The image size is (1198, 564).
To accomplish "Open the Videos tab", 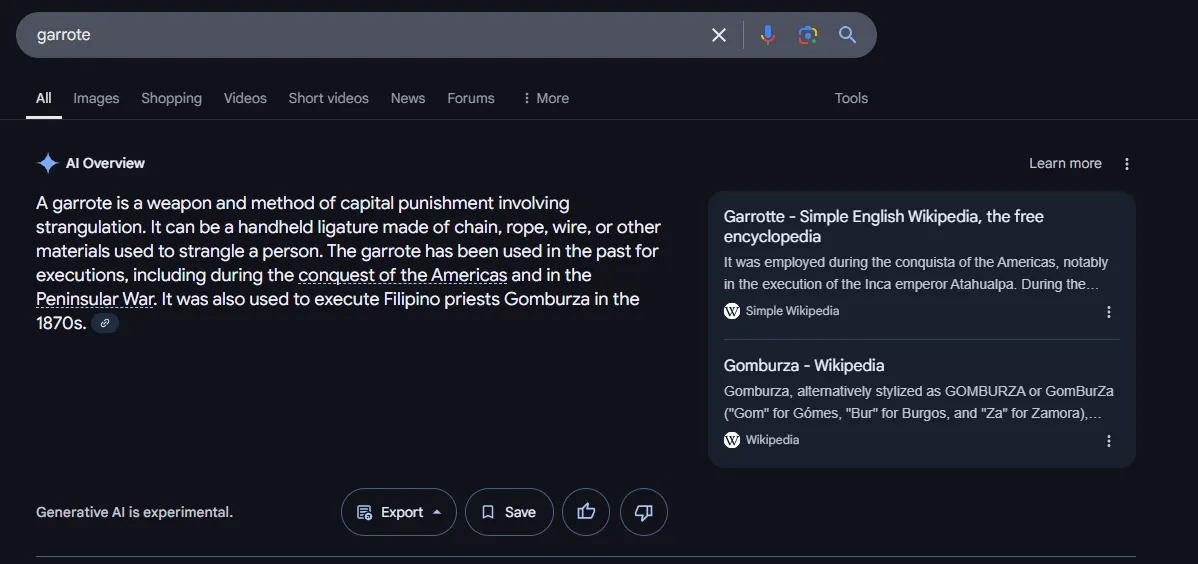I will coord(245,98).
